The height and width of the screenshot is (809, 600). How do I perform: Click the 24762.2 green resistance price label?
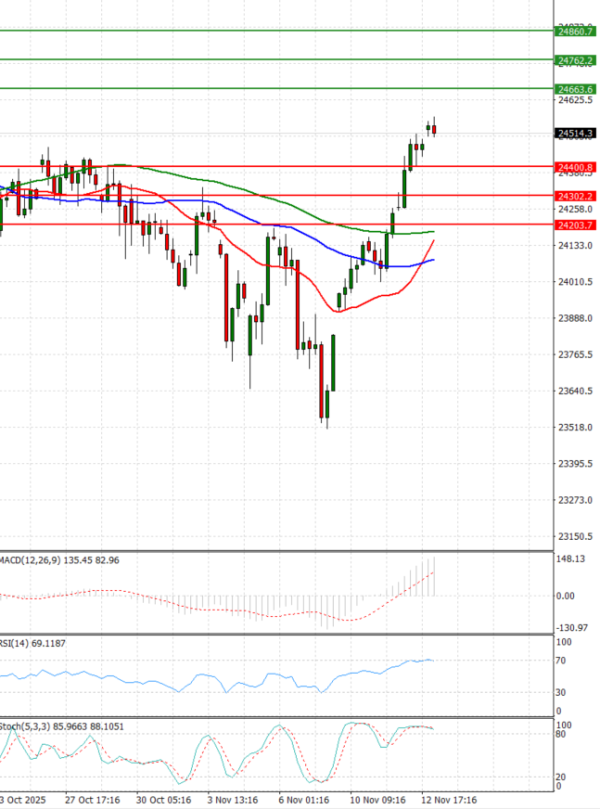pyautogui.click(x=576, y=61)
